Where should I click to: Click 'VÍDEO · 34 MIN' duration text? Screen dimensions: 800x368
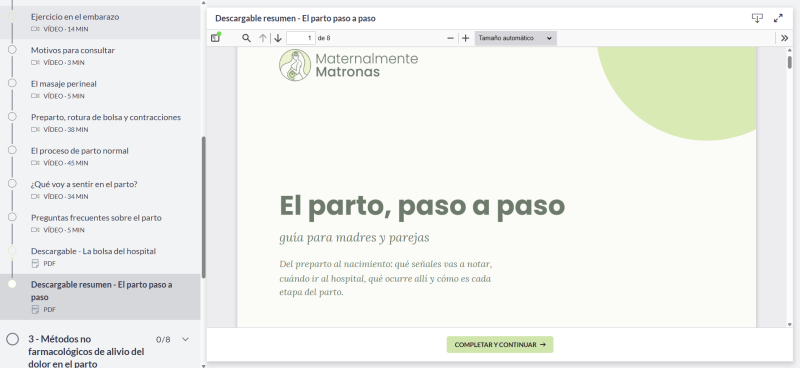(66, 197)
